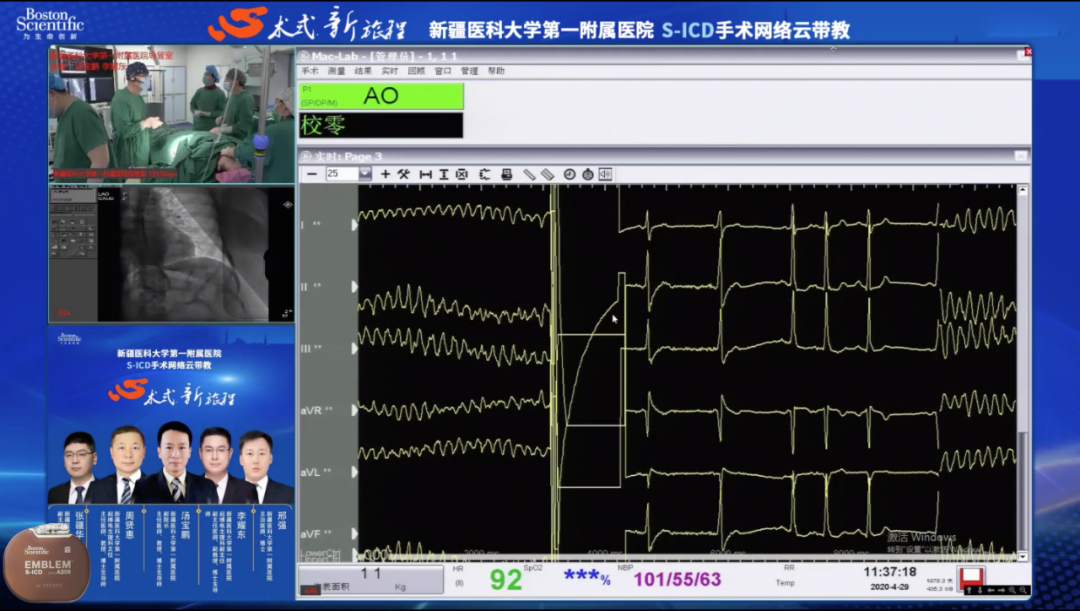Click the minus zoom-out button in waveform toolbar
The width and height of the screenshot is (1080, 611).
312,174
